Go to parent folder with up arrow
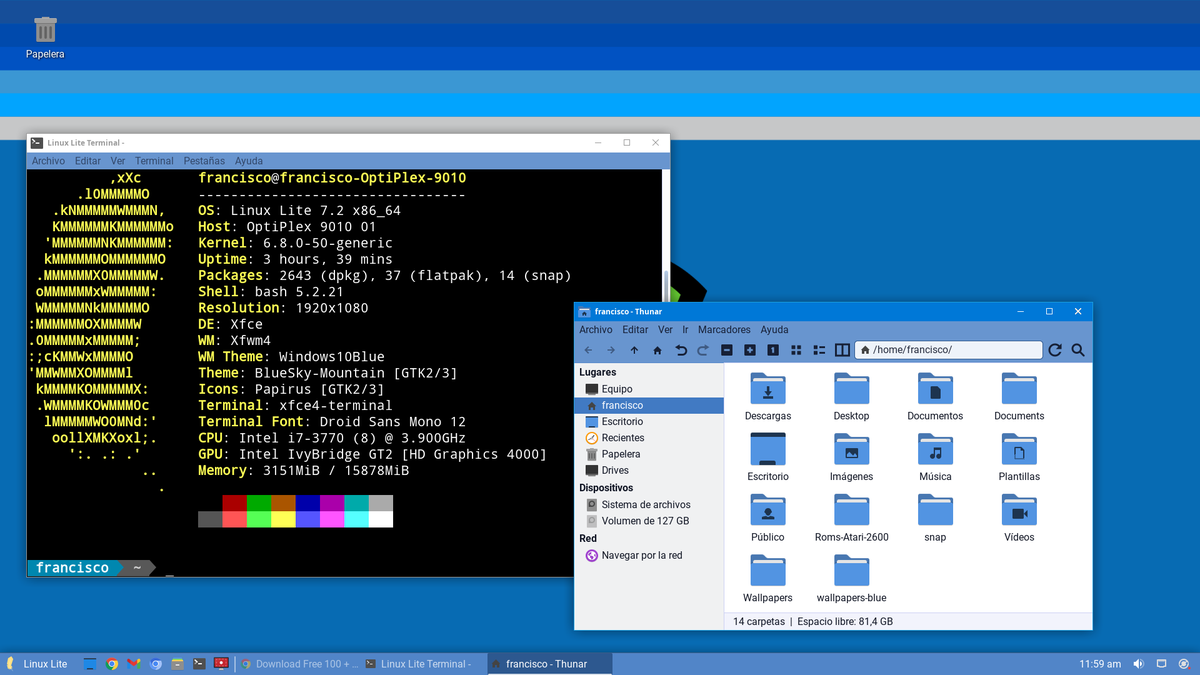Image resolution: width=1200 pixels, height=675 pixels. [x=634, y=350]
